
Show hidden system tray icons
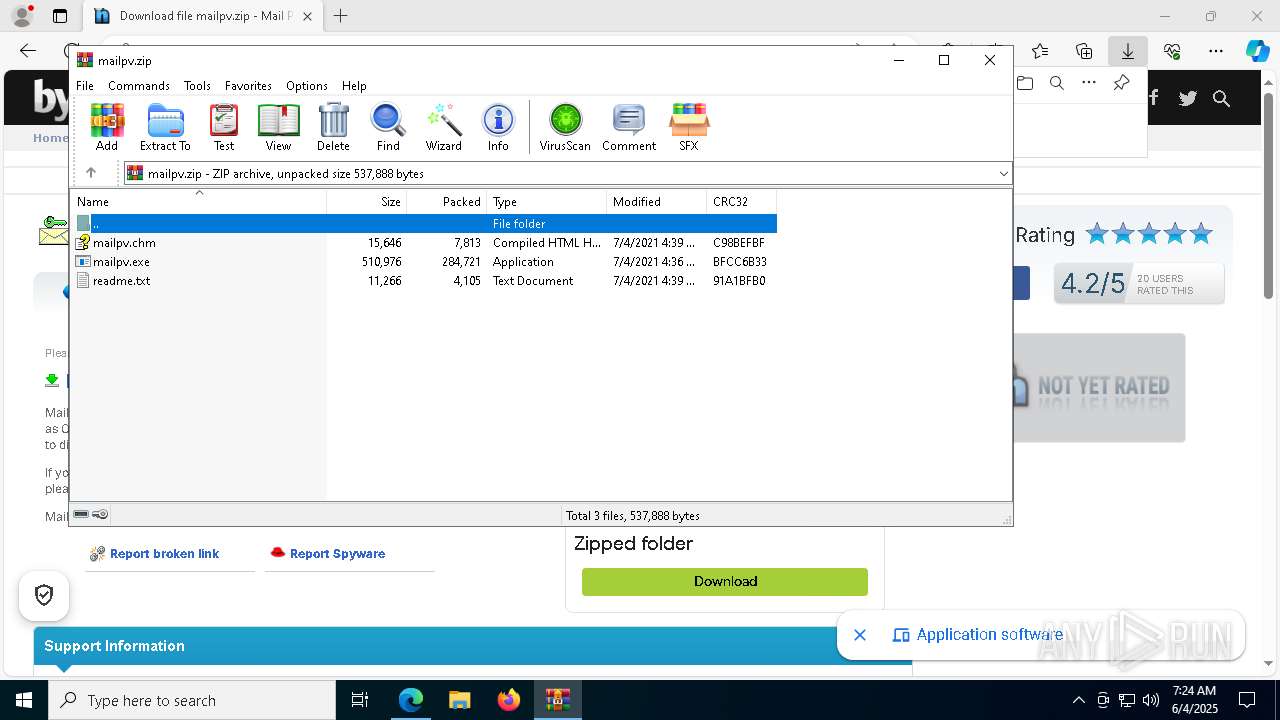pos(1078,700)
